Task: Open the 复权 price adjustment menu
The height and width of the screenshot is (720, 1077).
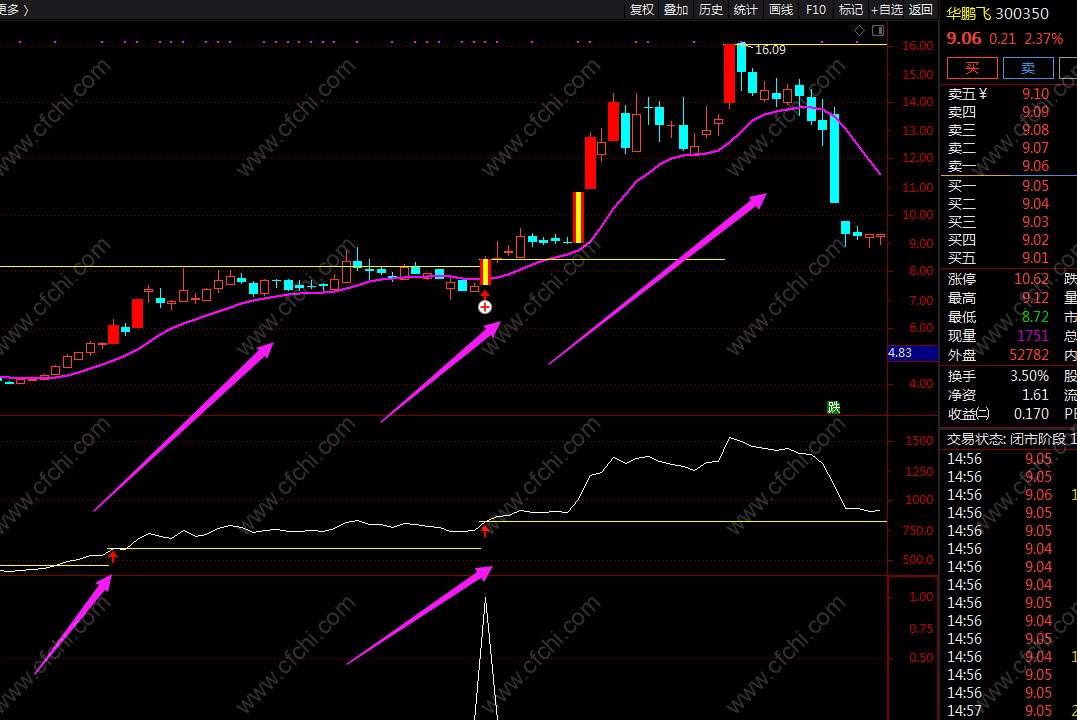Action: pos(642,10)
